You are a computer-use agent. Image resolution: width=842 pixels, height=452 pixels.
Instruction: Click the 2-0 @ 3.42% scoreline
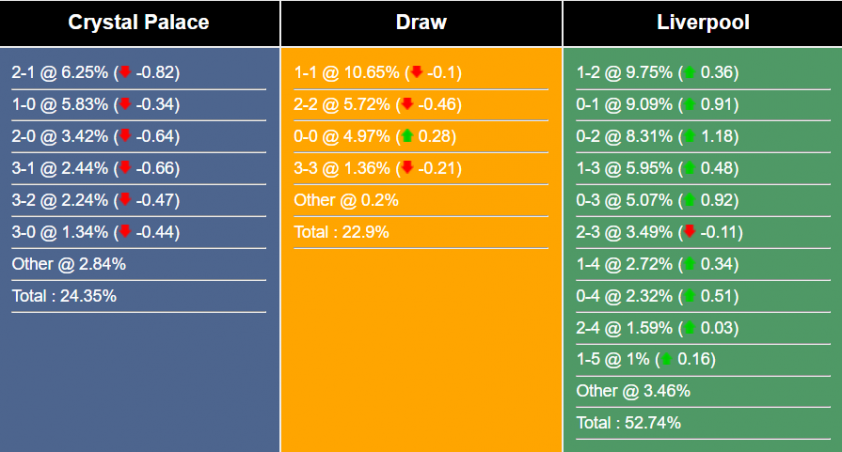point(61,136)
